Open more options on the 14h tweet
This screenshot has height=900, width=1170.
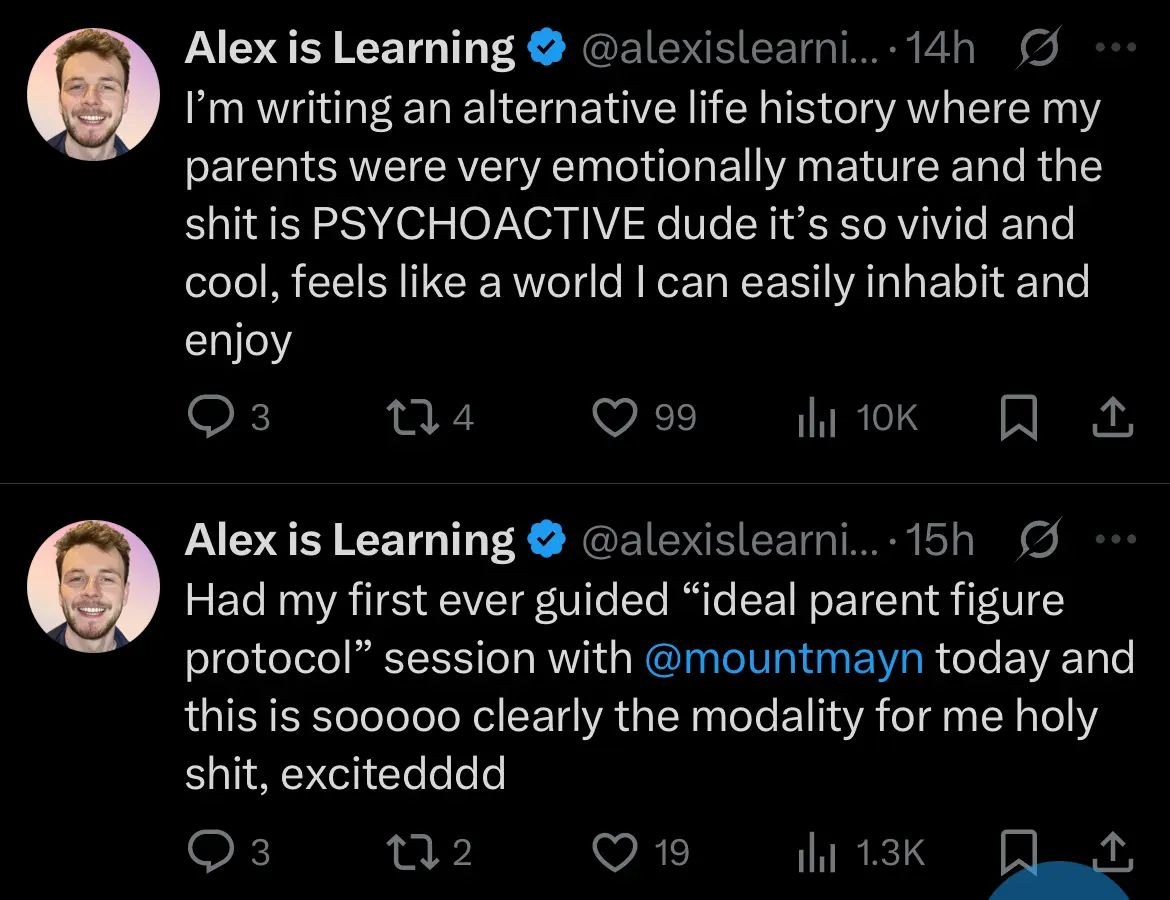[1116, 49]
